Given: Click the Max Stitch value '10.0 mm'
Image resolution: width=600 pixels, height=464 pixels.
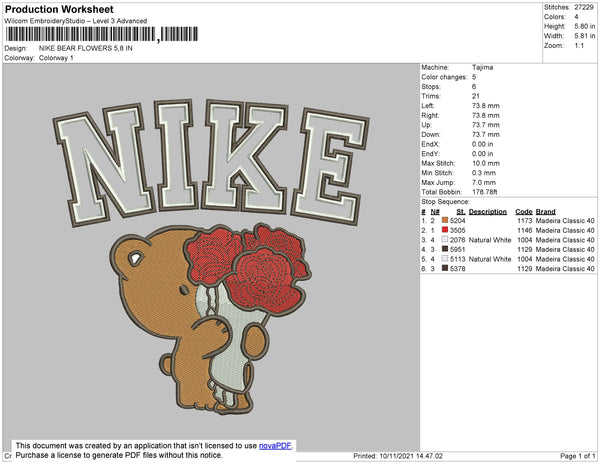Looking at the screenshot, I should [486, 163].
